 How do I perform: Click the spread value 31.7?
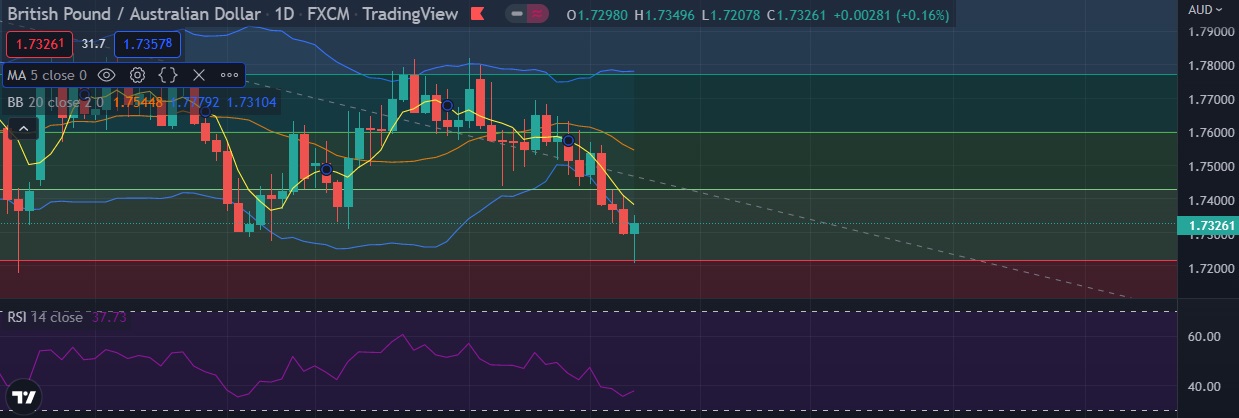click(94, 44)
